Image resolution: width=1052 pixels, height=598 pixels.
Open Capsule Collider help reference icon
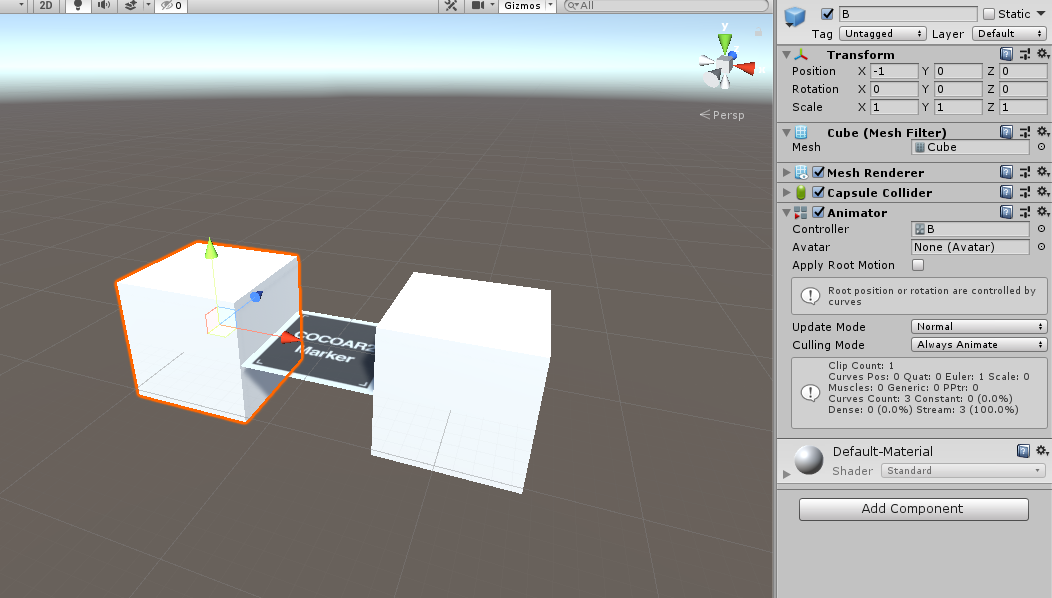[x=1006, y=192]
